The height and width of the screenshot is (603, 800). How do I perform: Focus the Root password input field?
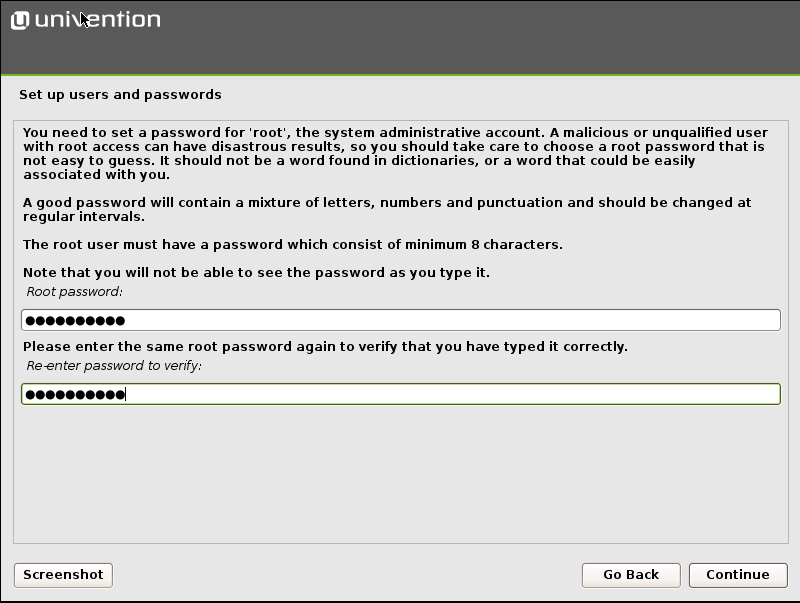tap(401, 320)
